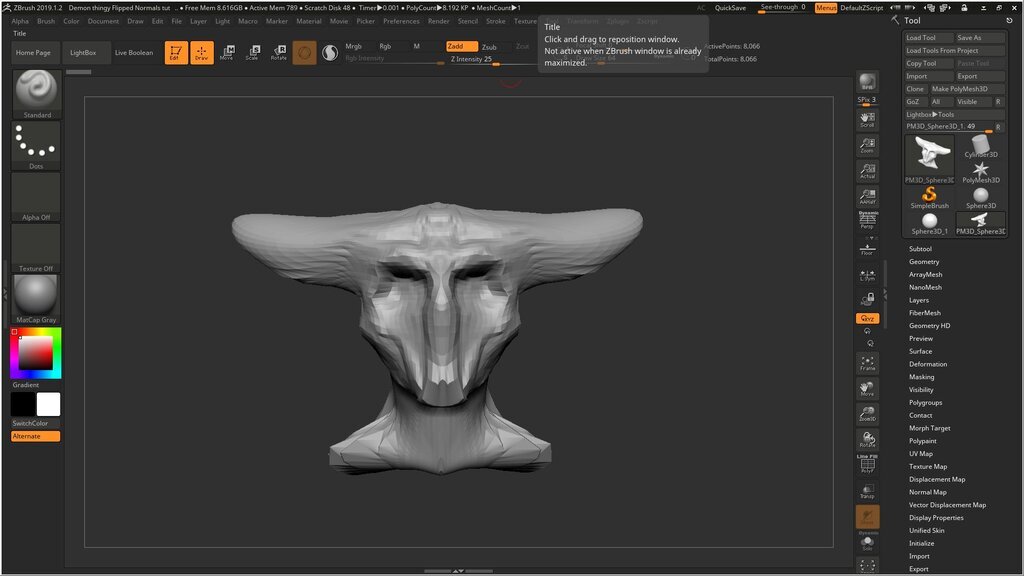1024x576 pixels.
Task: Expand the Geometry subpalette
Action: click(x=924, y=262)
